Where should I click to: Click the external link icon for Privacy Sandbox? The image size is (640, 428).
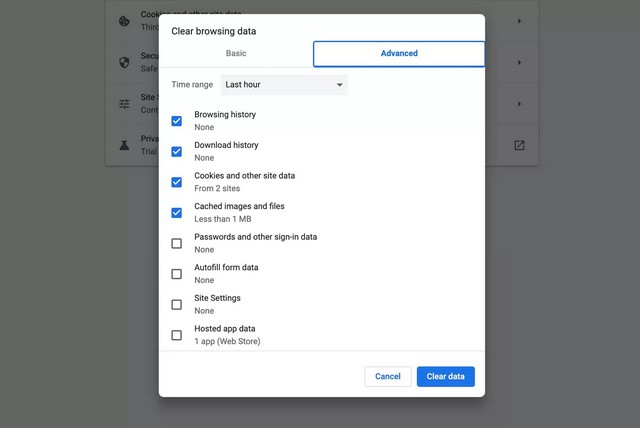click(519, 145)
